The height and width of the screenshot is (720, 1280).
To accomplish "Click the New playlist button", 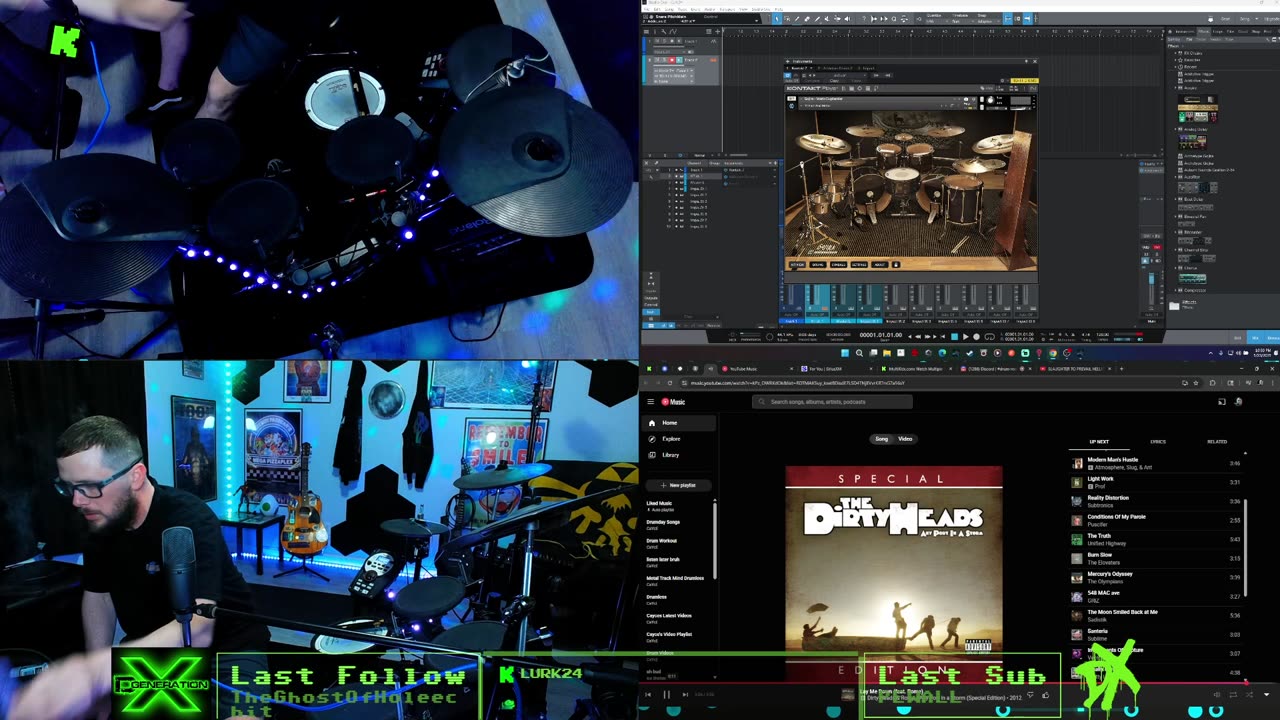I will click(x=680, y=485).
